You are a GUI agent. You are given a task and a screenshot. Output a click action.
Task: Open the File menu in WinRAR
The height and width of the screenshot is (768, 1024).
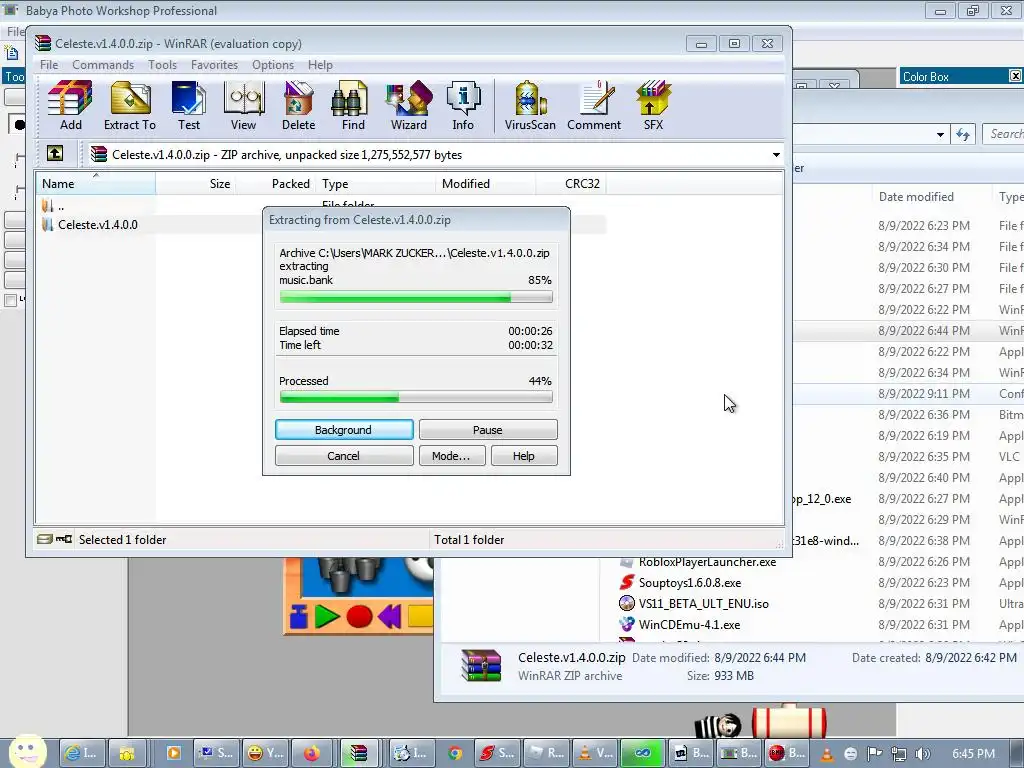(x=49, y=65)
